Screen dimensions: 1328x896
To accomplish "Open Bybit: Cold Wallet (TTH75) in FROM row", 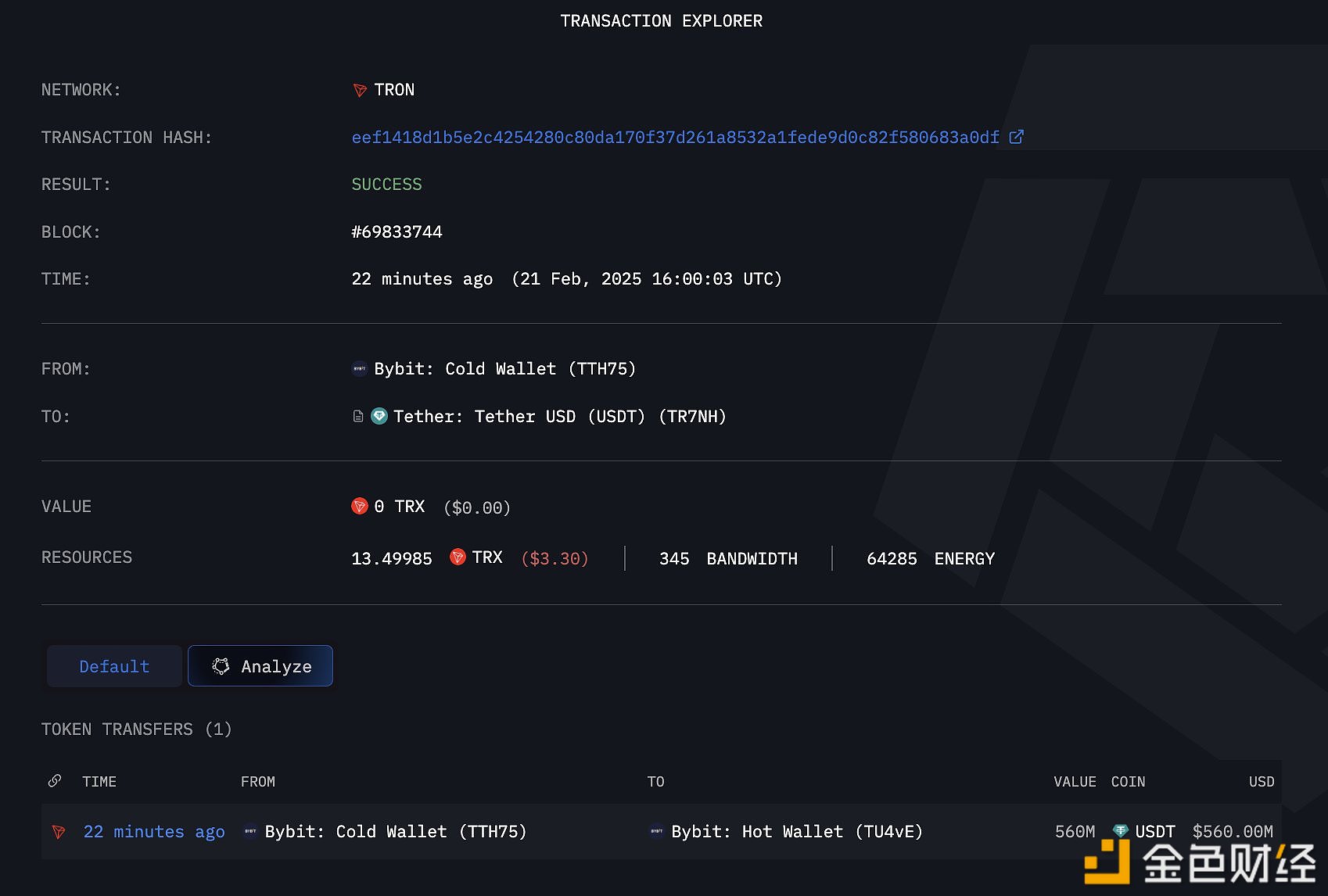I will [x=504, y=368].
